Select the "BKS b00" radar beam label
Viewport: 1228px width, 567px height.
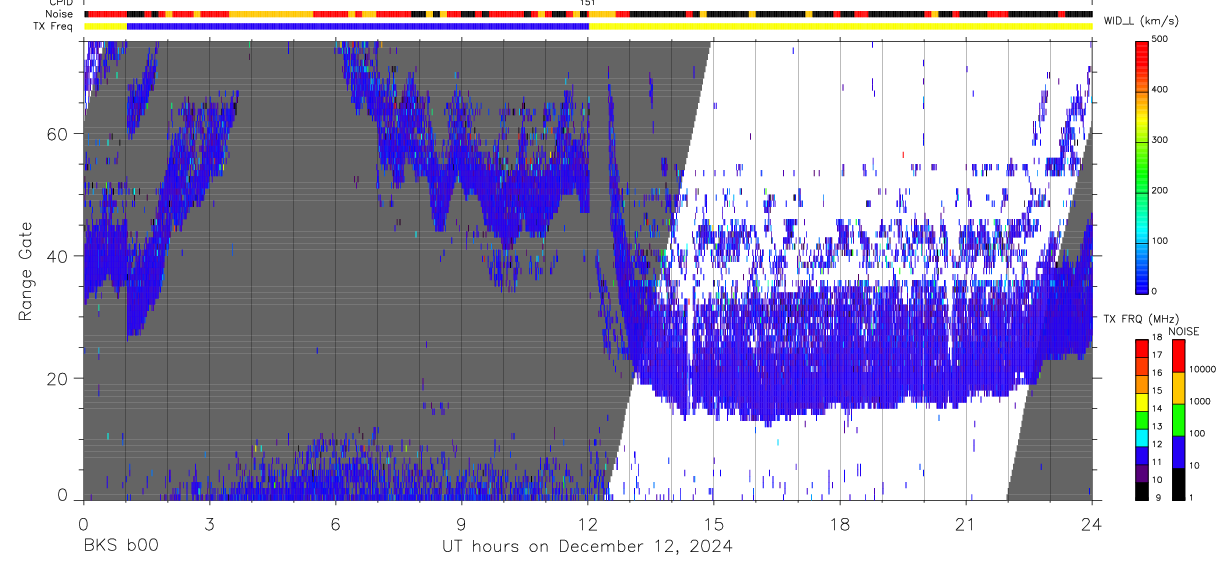click(120, 546)
